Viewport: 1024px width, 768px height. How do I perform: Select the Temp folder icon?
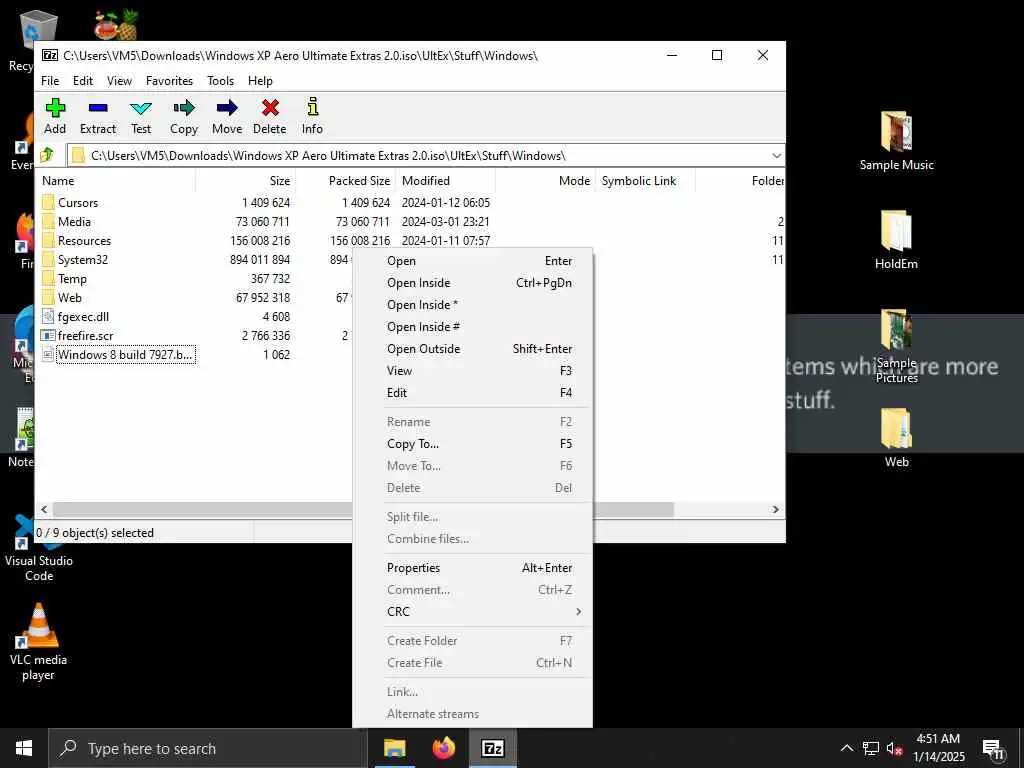[x=48, y=278]
